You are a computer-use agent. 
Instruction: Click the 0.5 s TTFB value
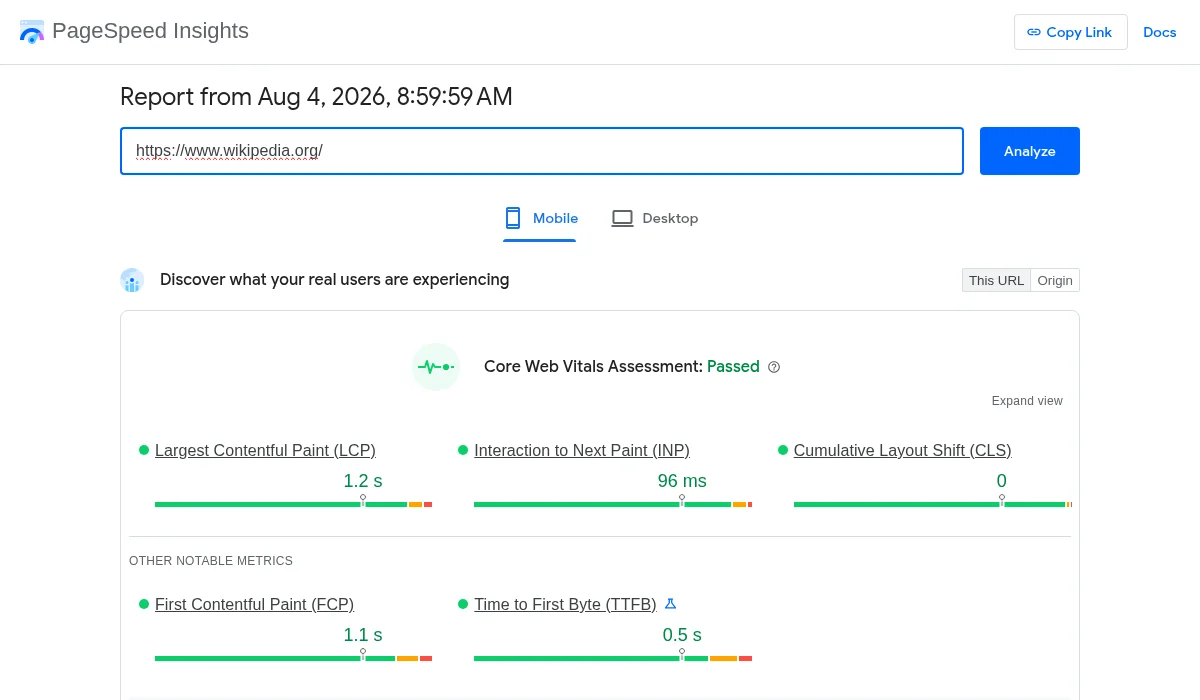point(682,635)
